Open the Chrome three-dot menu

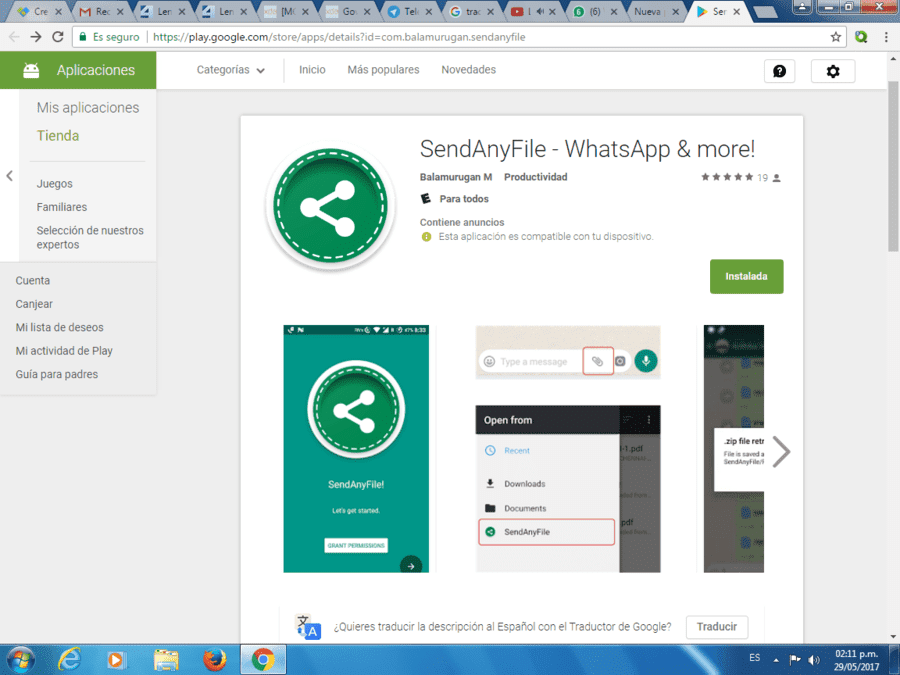pos(886,37)
